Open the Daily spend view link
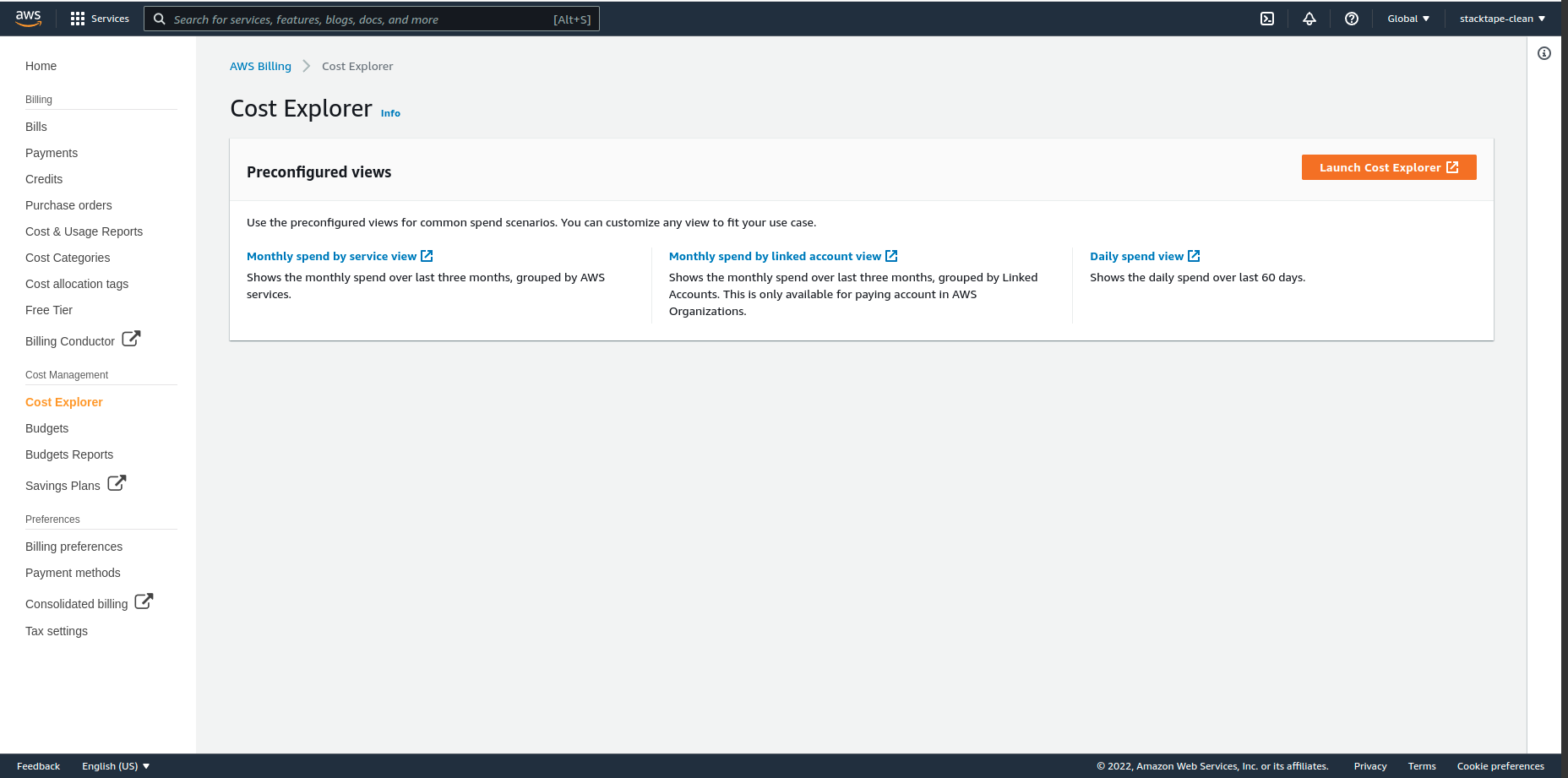 [x=1136, y=256]
